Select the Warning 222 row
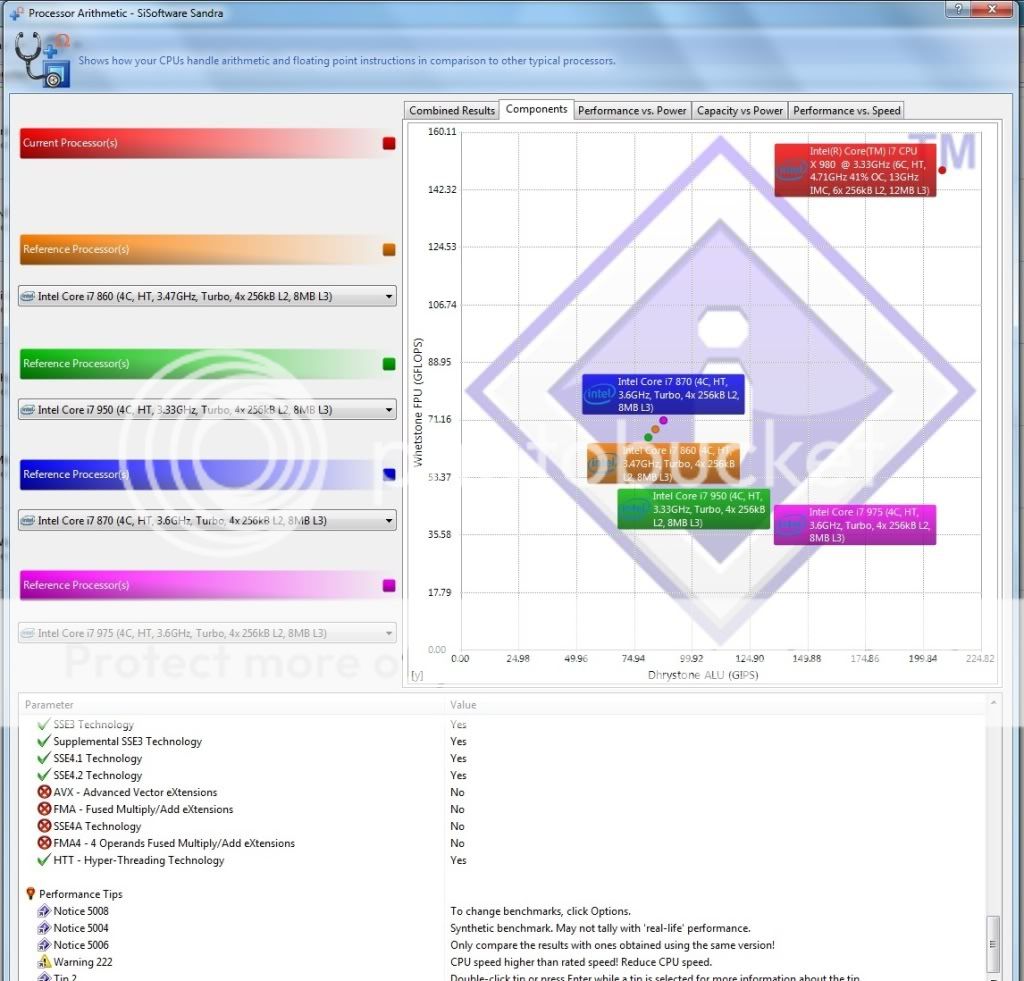The width and height of the screenshot is (1024, 981). [503, 962]
